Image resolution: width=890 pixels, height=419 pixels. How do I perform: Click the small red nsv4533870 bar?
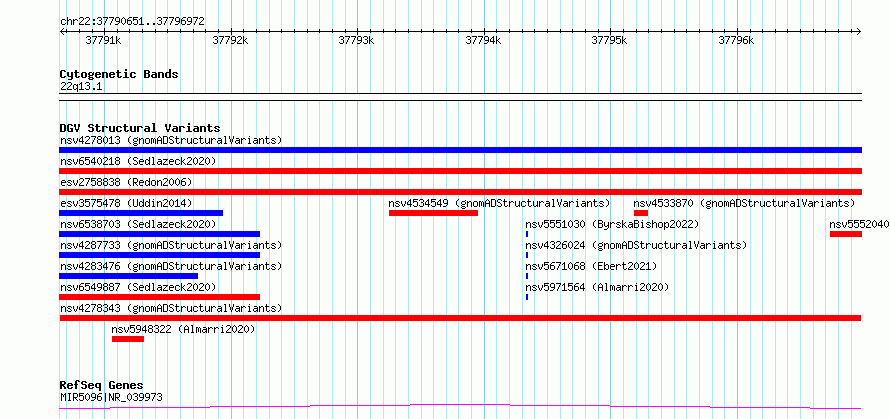pyautogui.click(x=641, y=213)
